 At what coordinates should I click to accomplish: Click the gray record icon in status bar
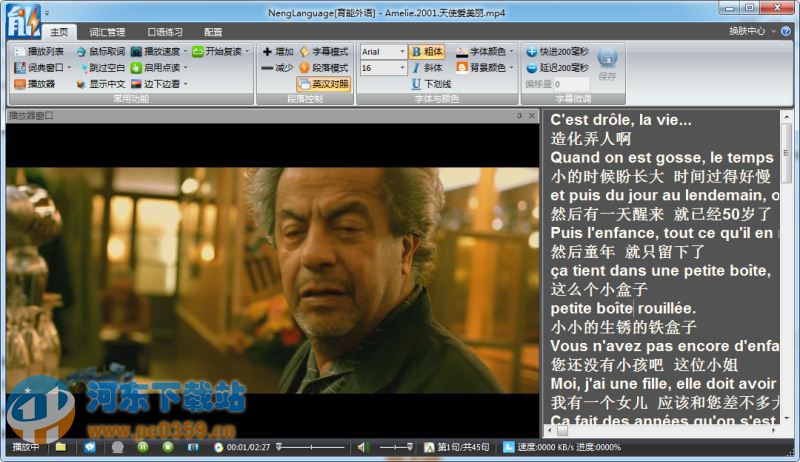click(x=118, y=447)
